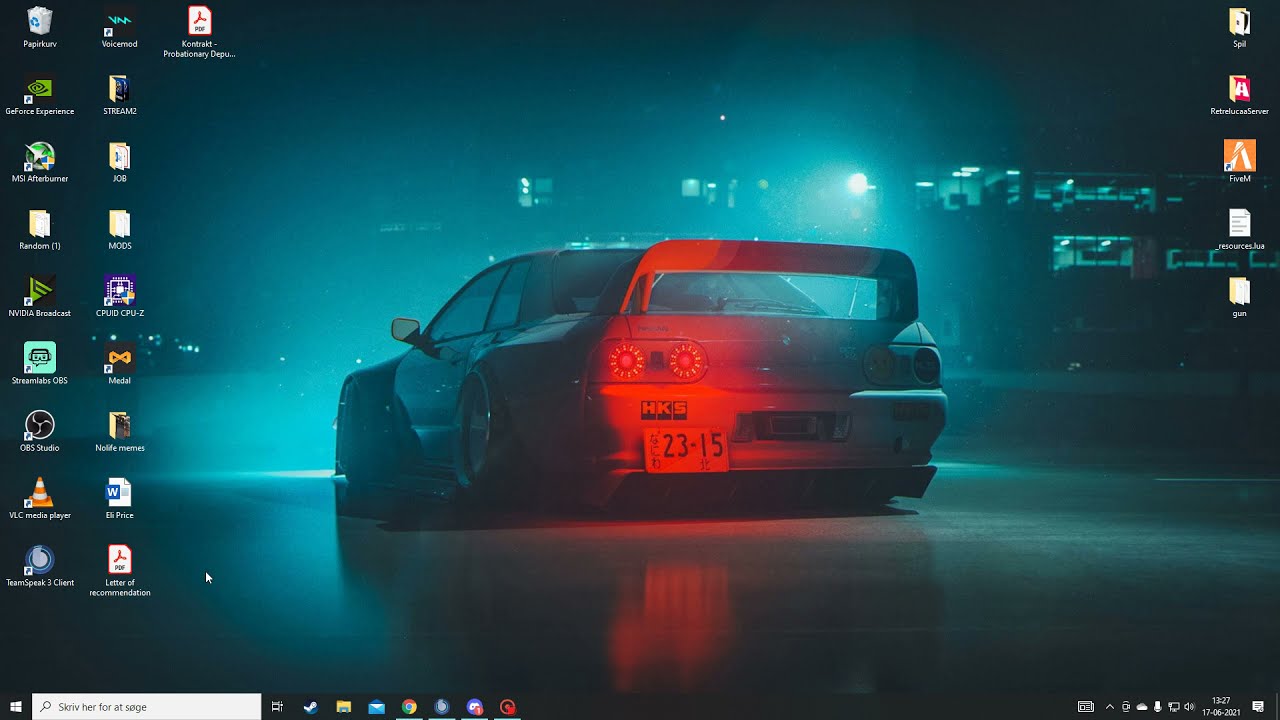
Task: Expand the hidden system tray icons
Action: click(1109, 707)
